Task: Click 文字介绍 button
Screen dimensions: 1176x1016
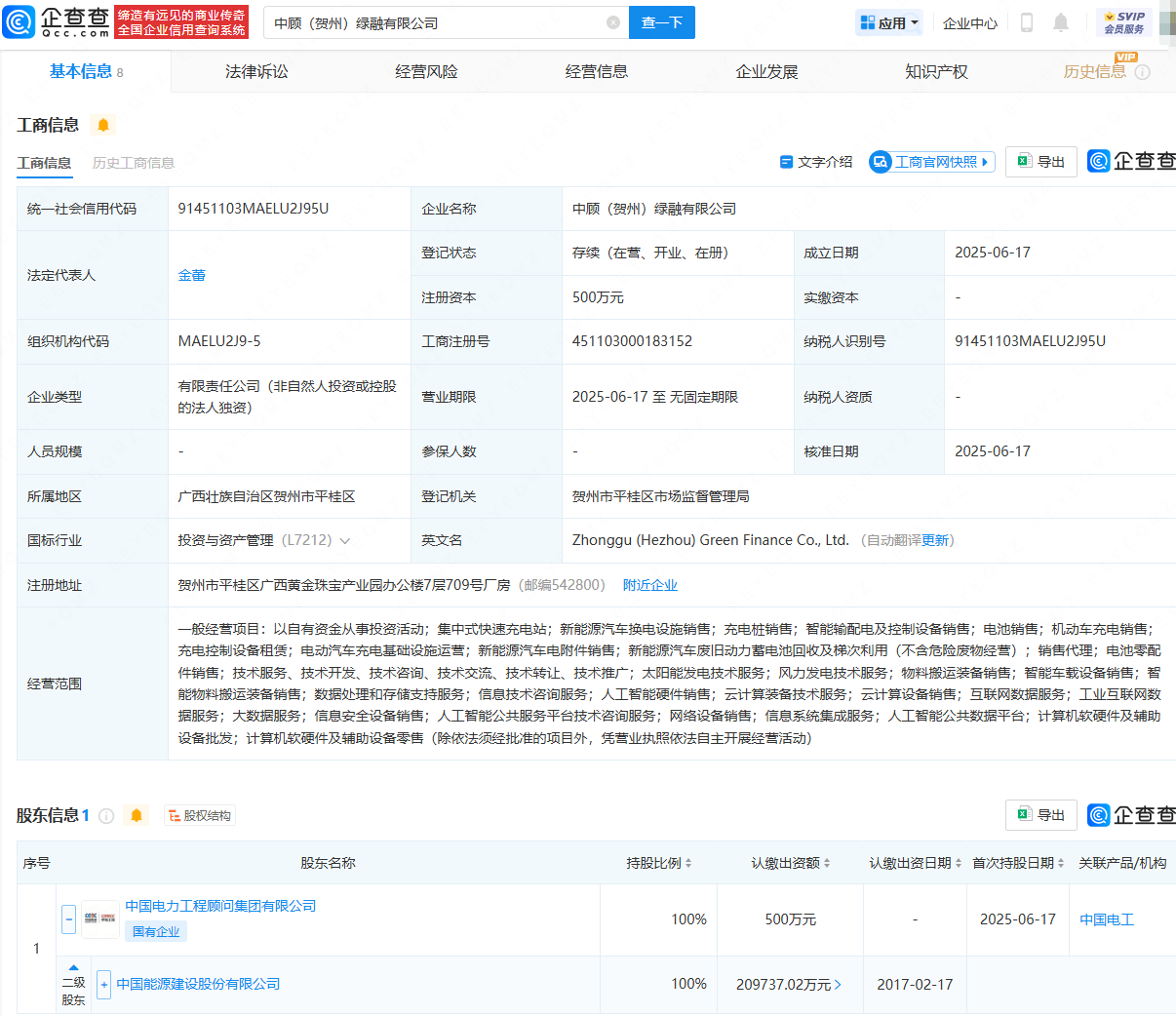Action: [816, 162]
